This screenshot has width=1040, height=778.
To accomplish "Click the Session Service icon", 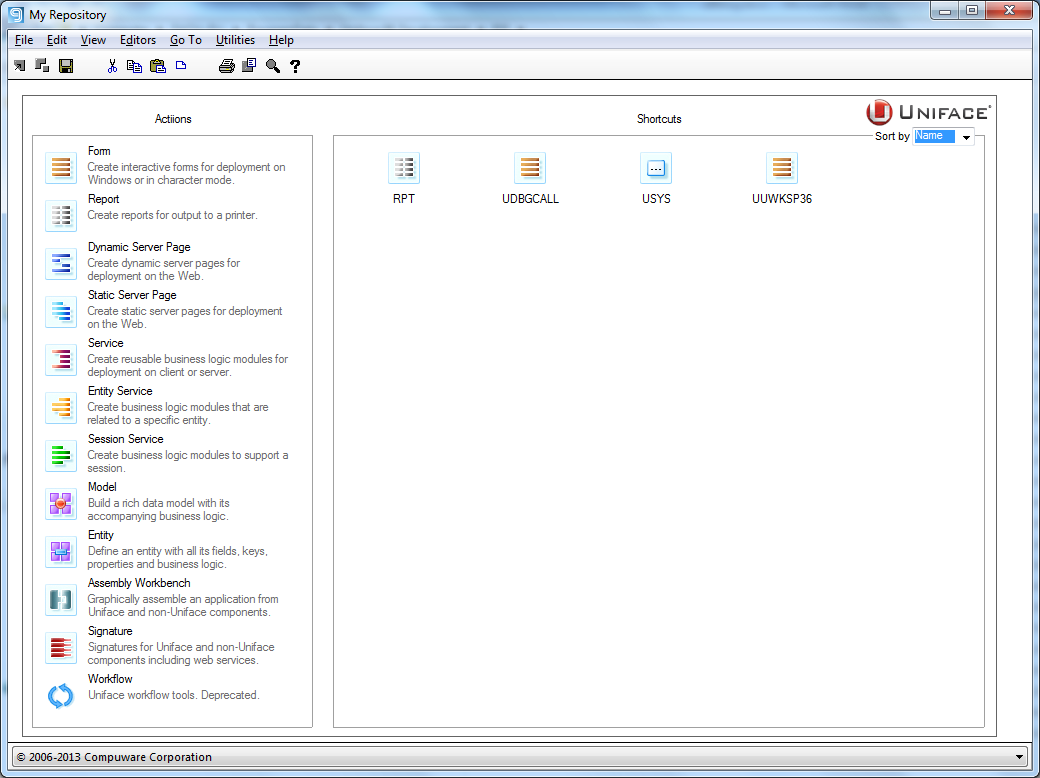I will (x=61, y=456).
